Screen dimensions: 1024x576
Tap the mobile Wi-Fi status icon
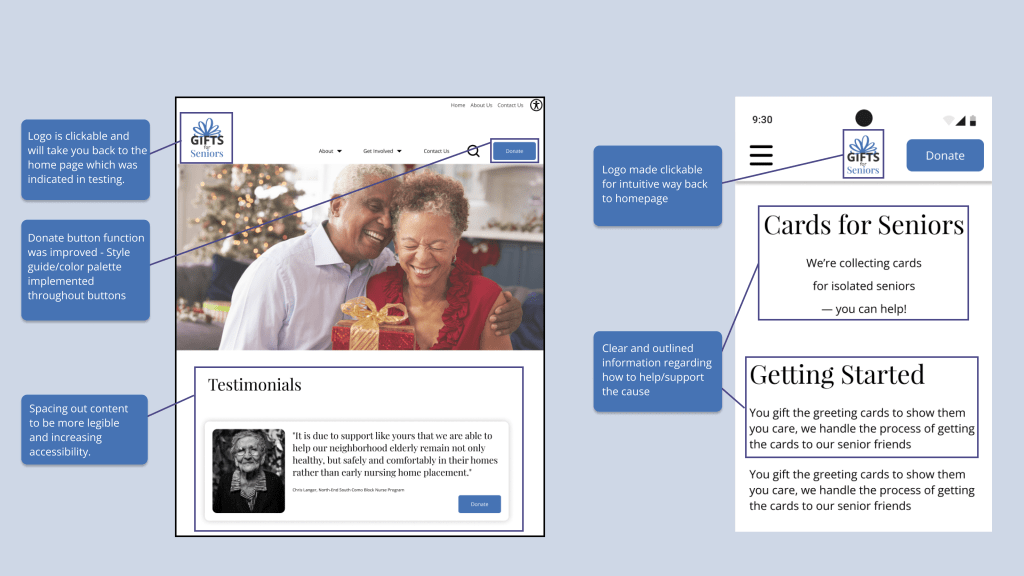(948, 120)
